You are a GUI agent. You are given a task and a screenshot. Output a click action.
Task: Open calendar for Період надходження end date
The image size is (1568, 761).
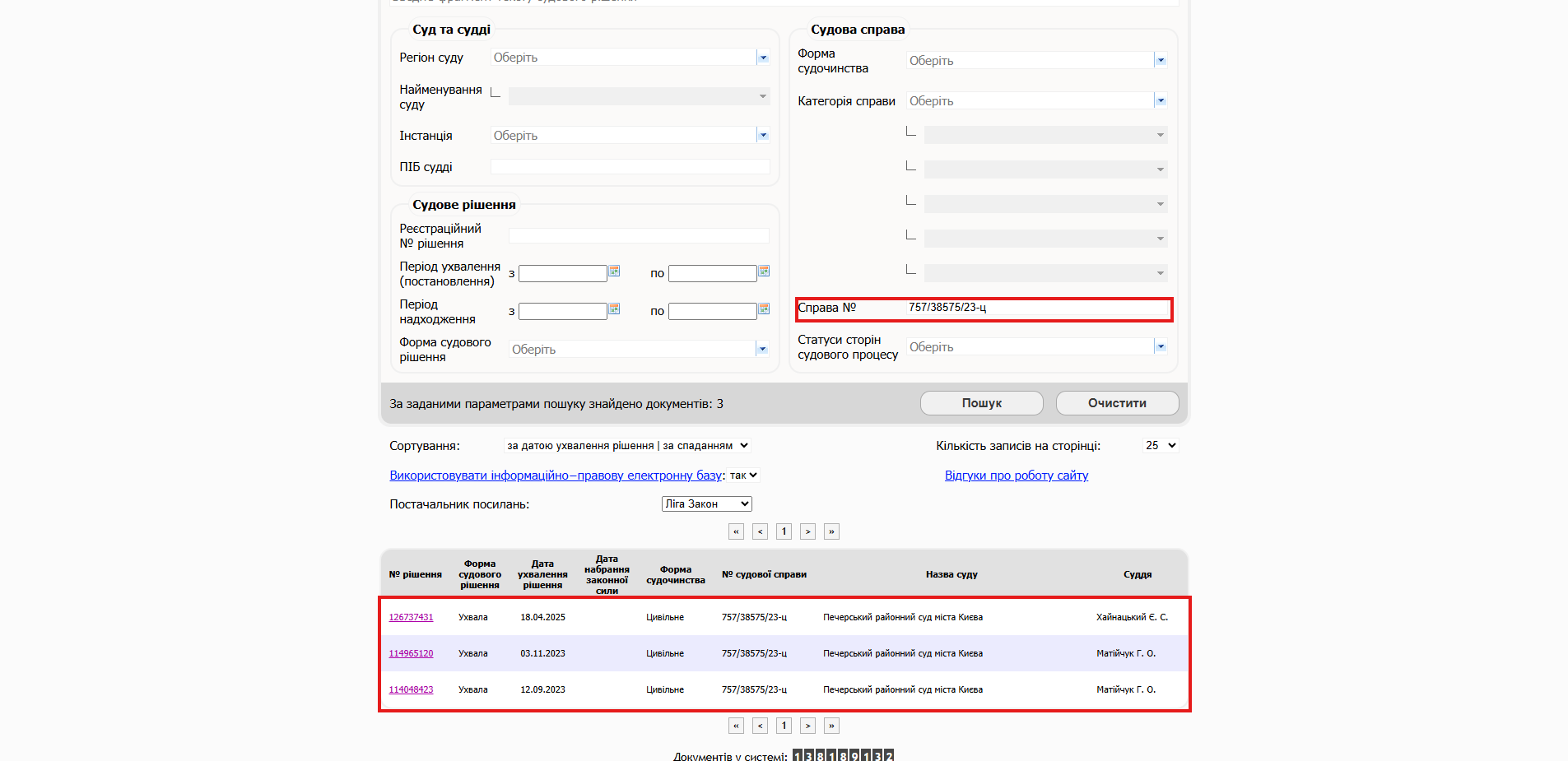(764, 309)
